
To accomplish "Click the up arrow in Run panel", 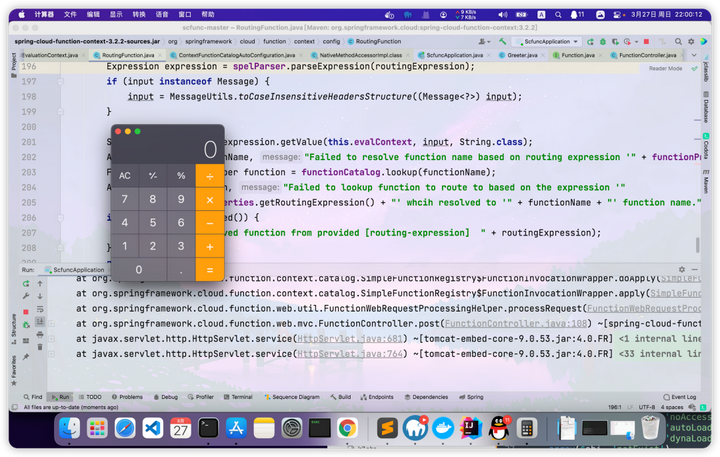I will pyautogui.click(x=40, y=284).
